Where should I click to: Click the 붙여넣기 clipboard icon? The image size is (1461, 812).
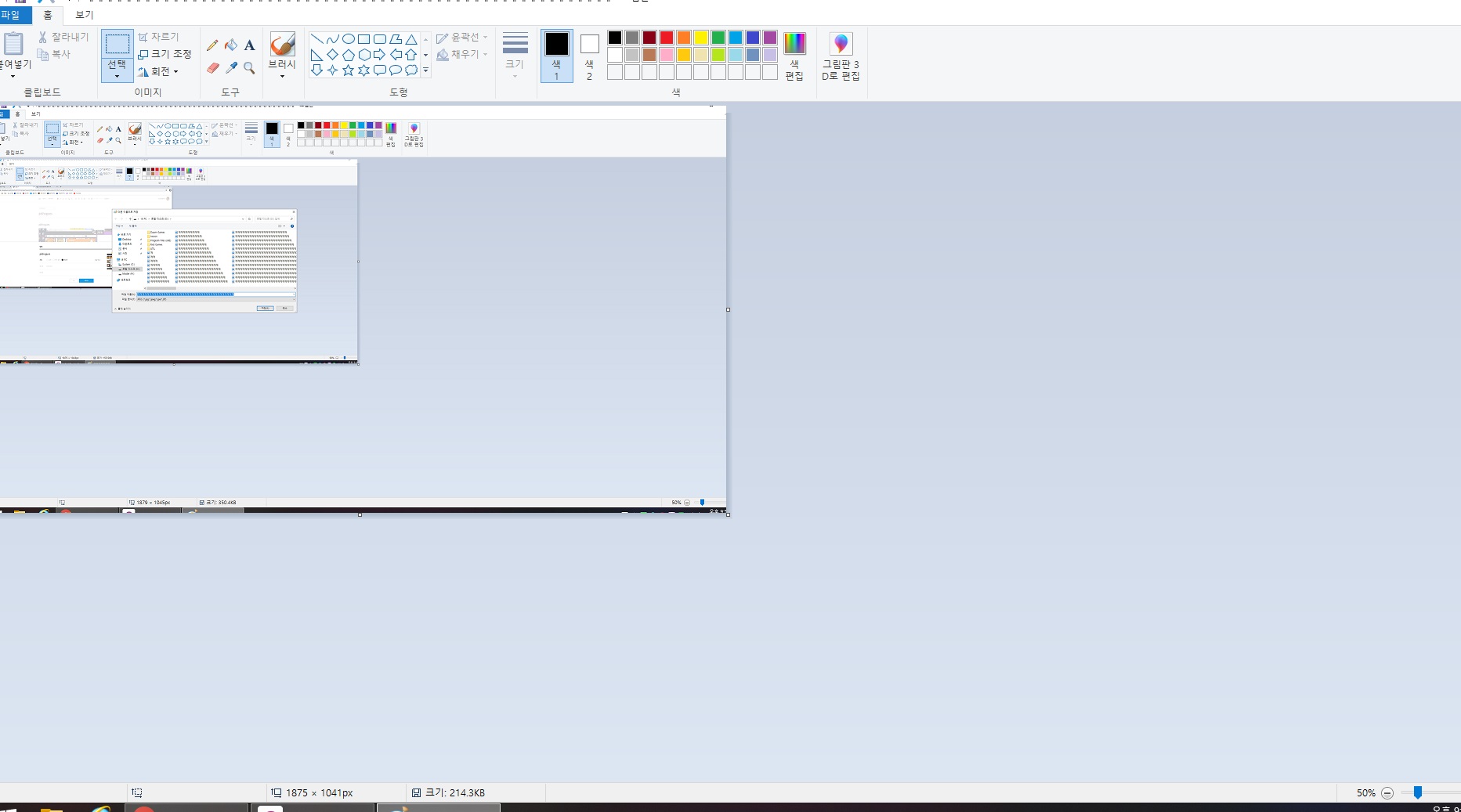tap(13, 43)
